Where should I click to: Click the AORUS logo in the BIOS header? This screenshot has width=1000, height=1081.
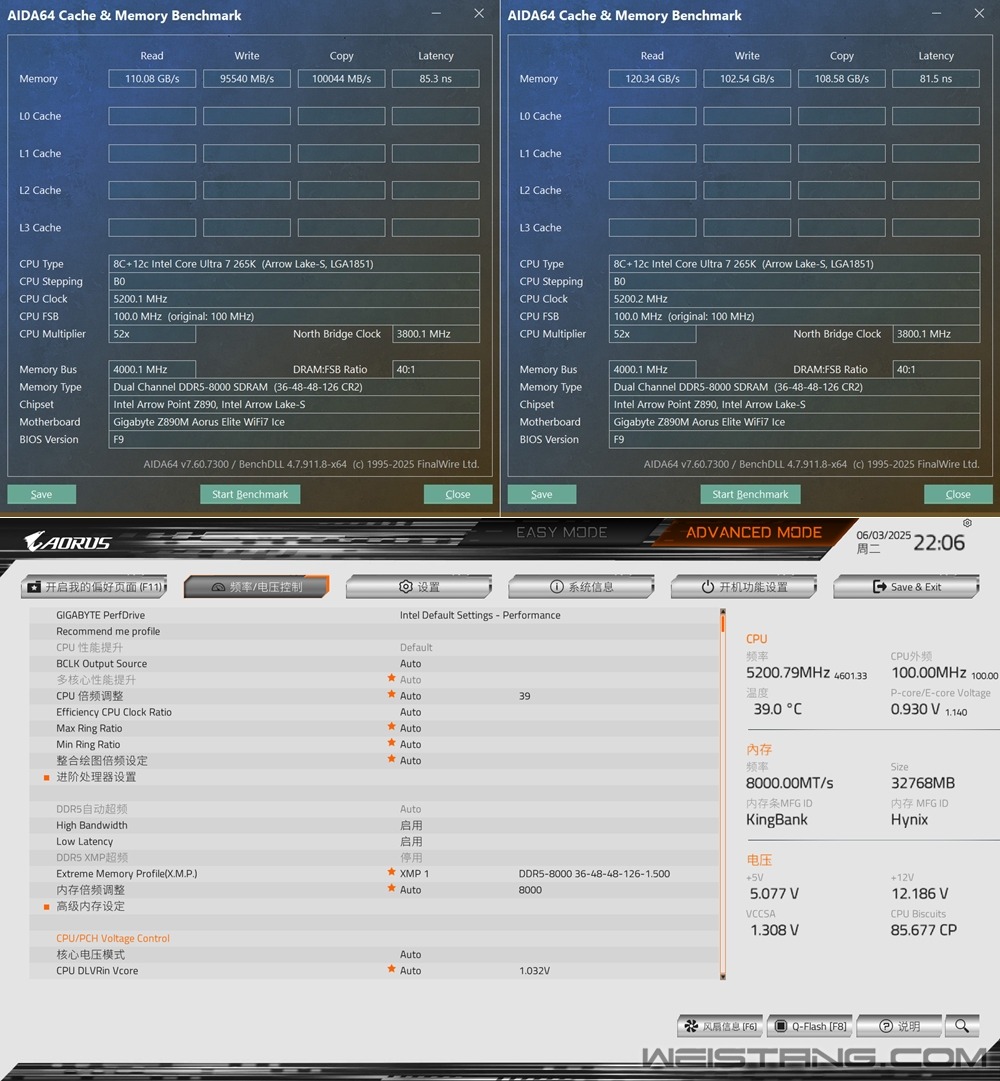68,542
